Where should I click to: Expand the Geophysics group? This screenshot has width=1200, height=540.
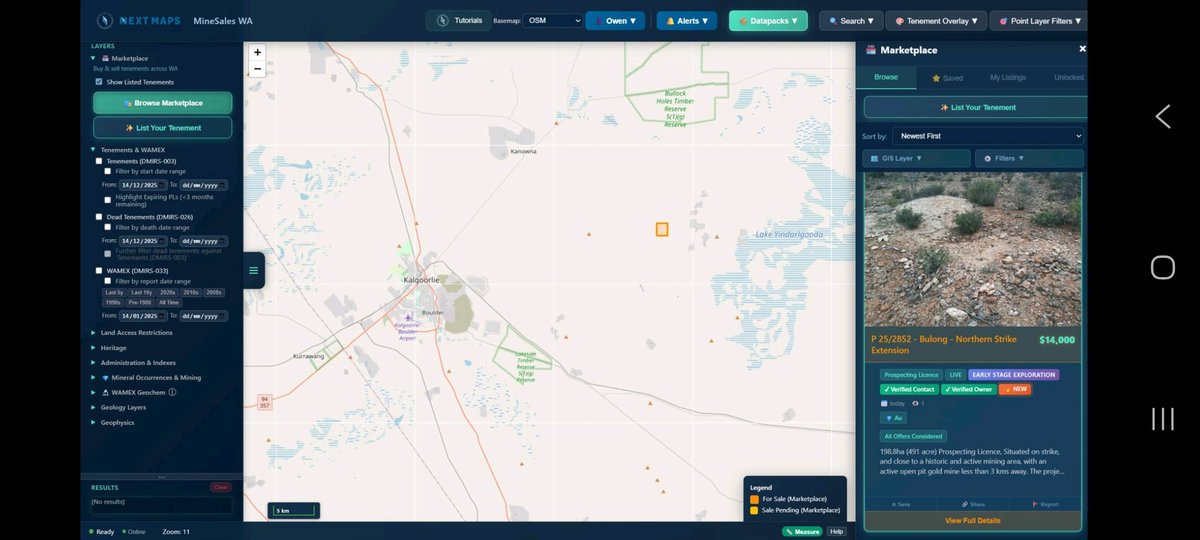[x=117, y=423]
